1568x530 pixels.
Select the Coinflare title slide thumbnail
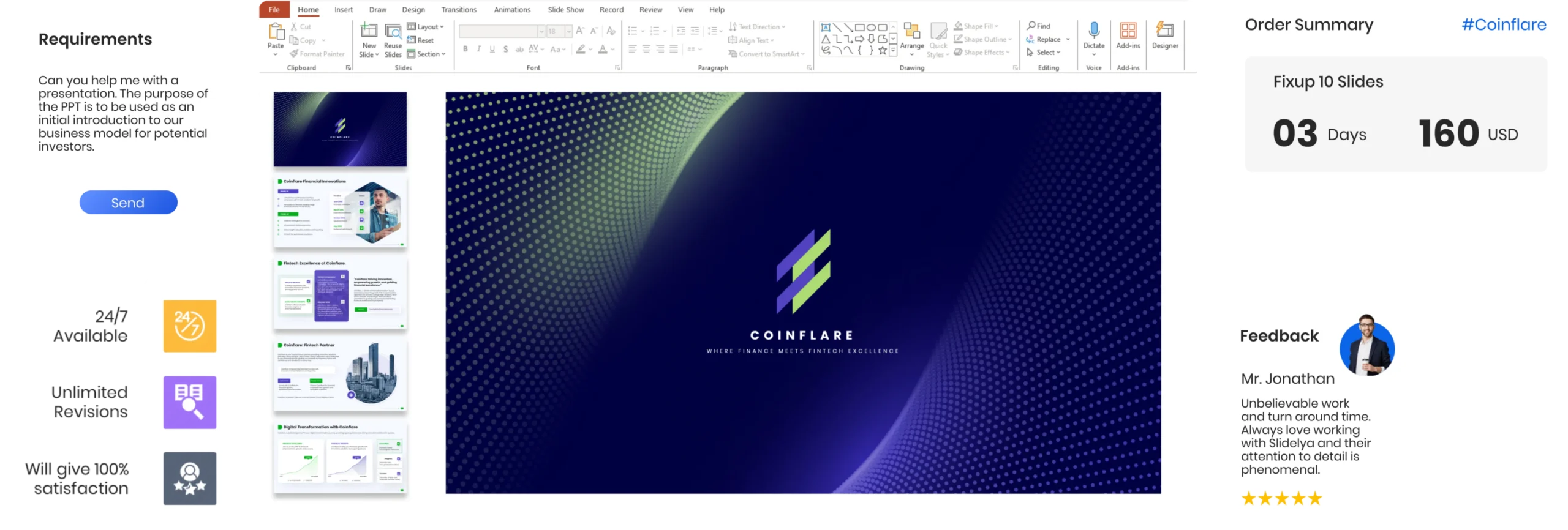pyautogui.click(x=340, y=129)
